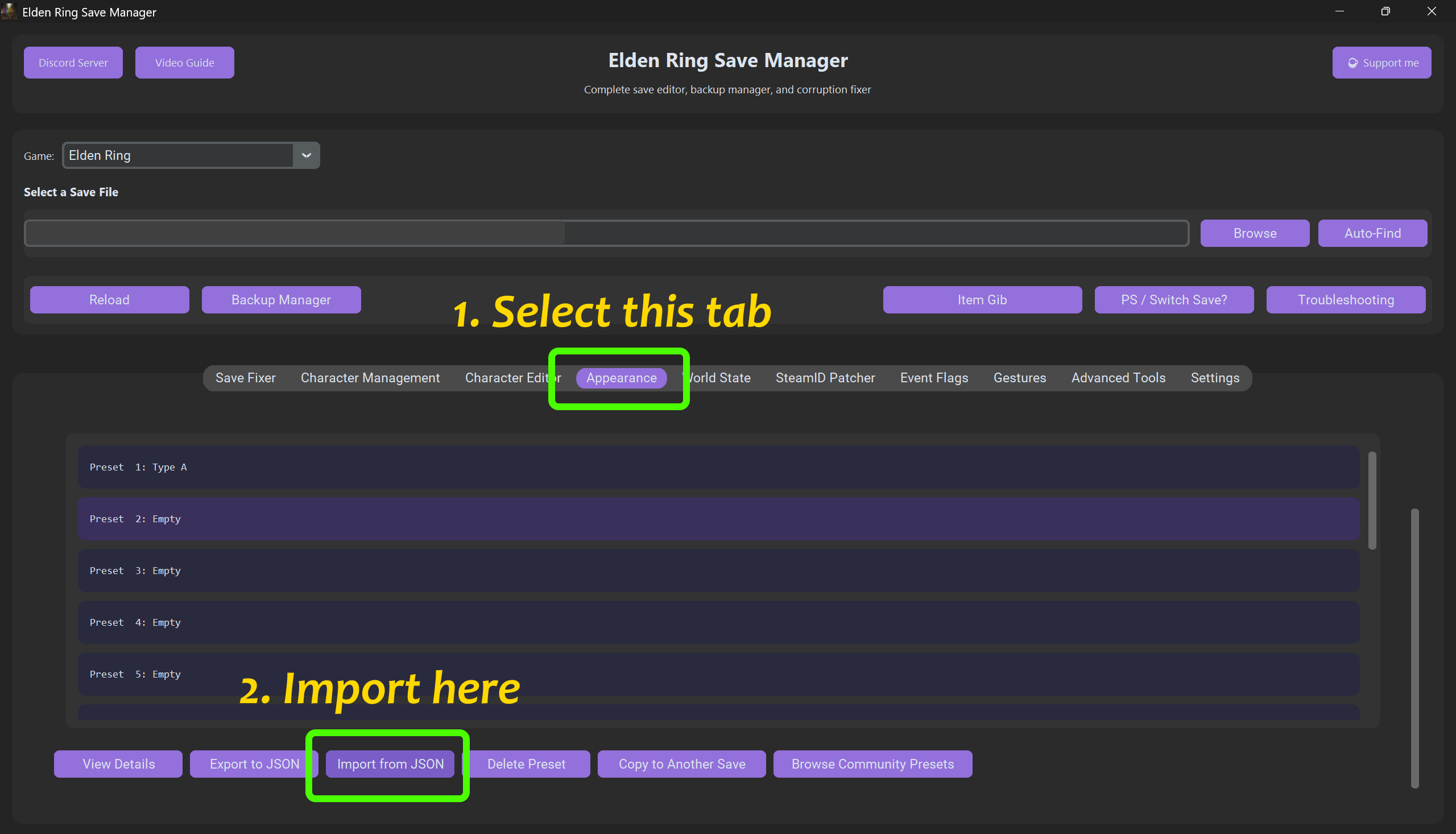Restore down the Save Manager window
Viewport: 1456px width, 834px height.
coord(1385,11)
